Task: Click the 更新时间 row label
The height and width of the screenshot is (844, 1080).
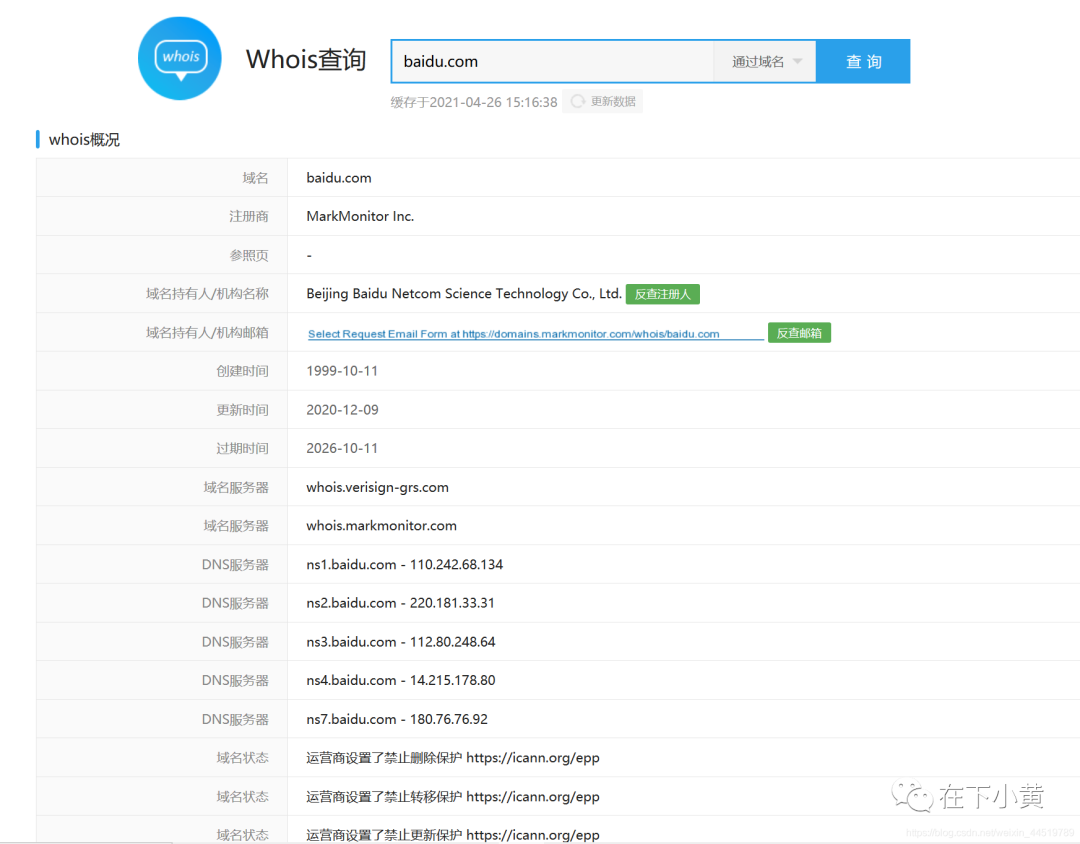Action: click(242, 410)
